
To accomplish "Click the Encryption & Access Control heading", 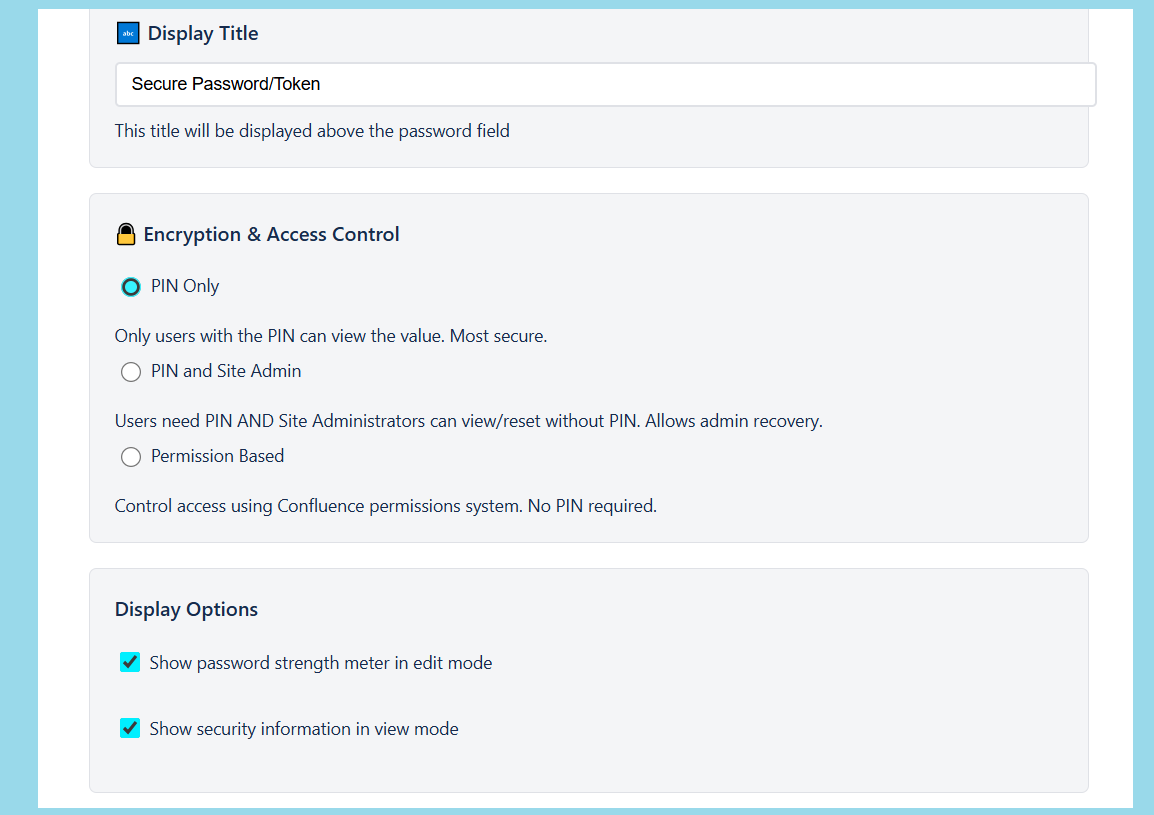I will point(271,234).
